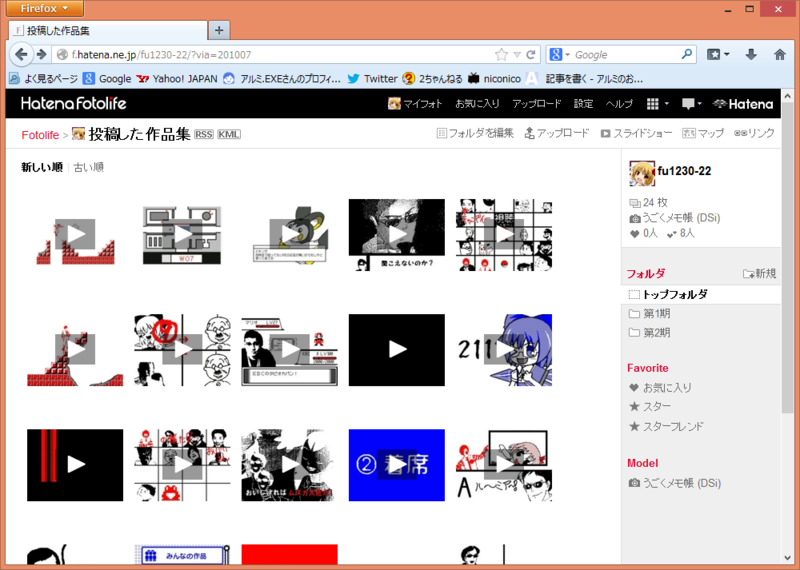The height and width of the screenshot is (570, 800).
Task: Open the W07 building thumbnail
Action: (182, 235)
